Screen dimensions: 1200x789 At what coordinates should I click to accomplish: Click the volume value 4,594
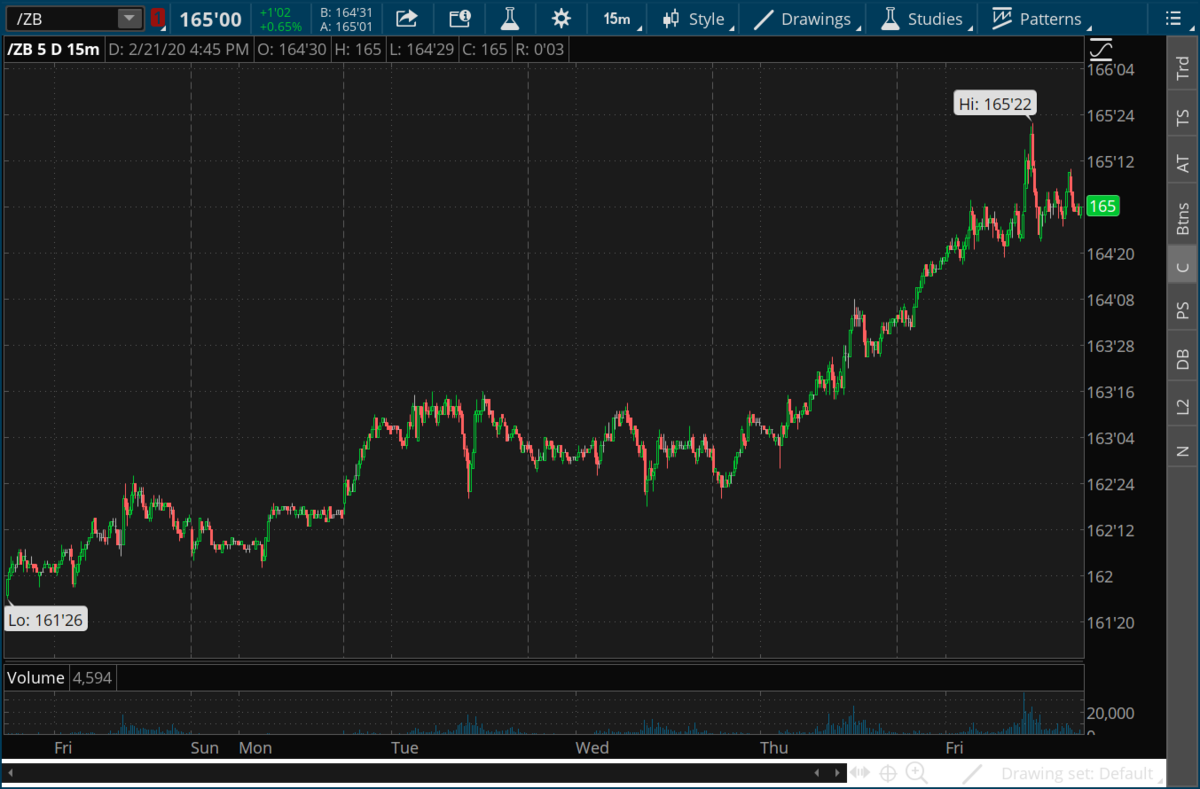pyautogui.click(x=91, y=678)
